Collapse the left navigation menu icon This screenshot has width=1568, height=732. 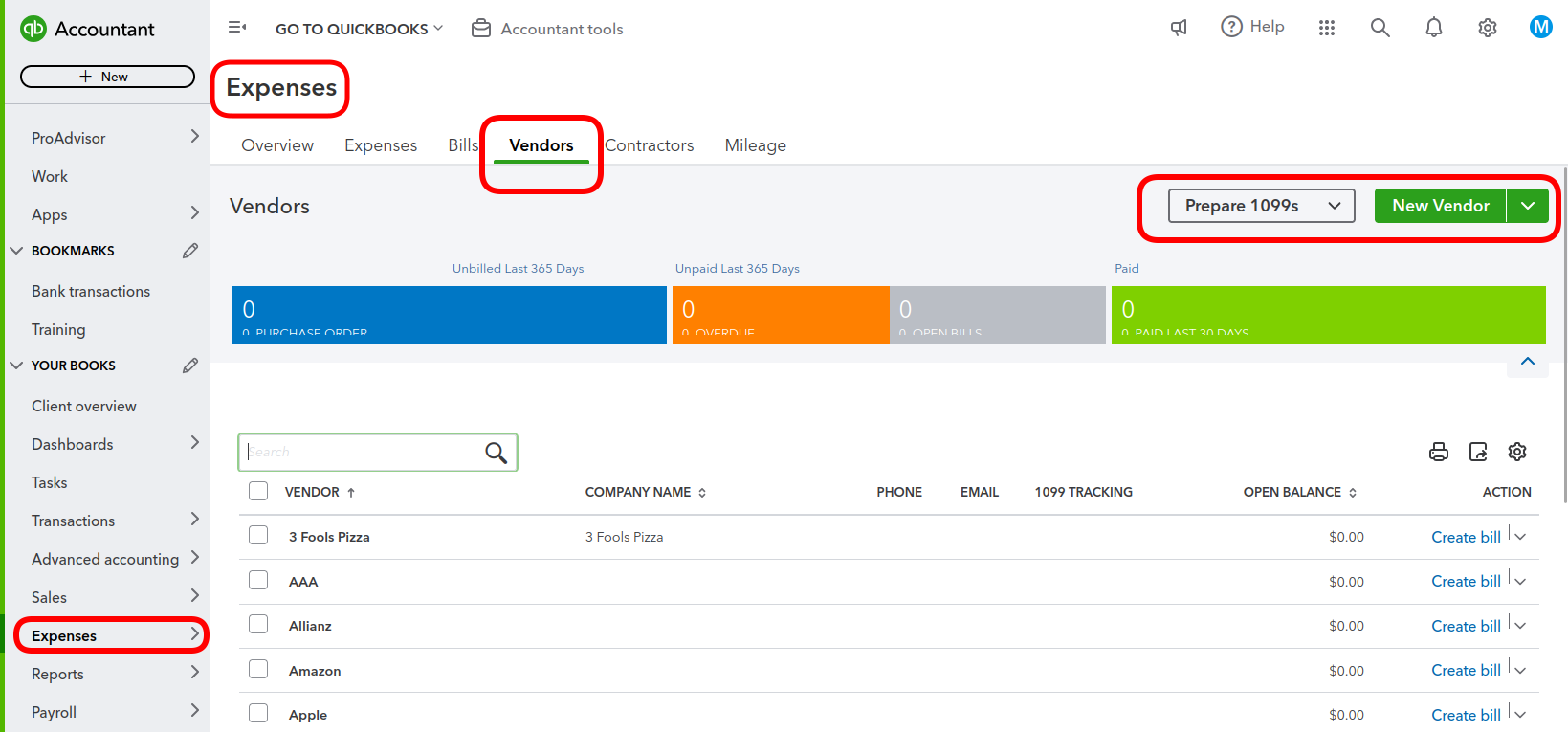(x=237, y=28)
